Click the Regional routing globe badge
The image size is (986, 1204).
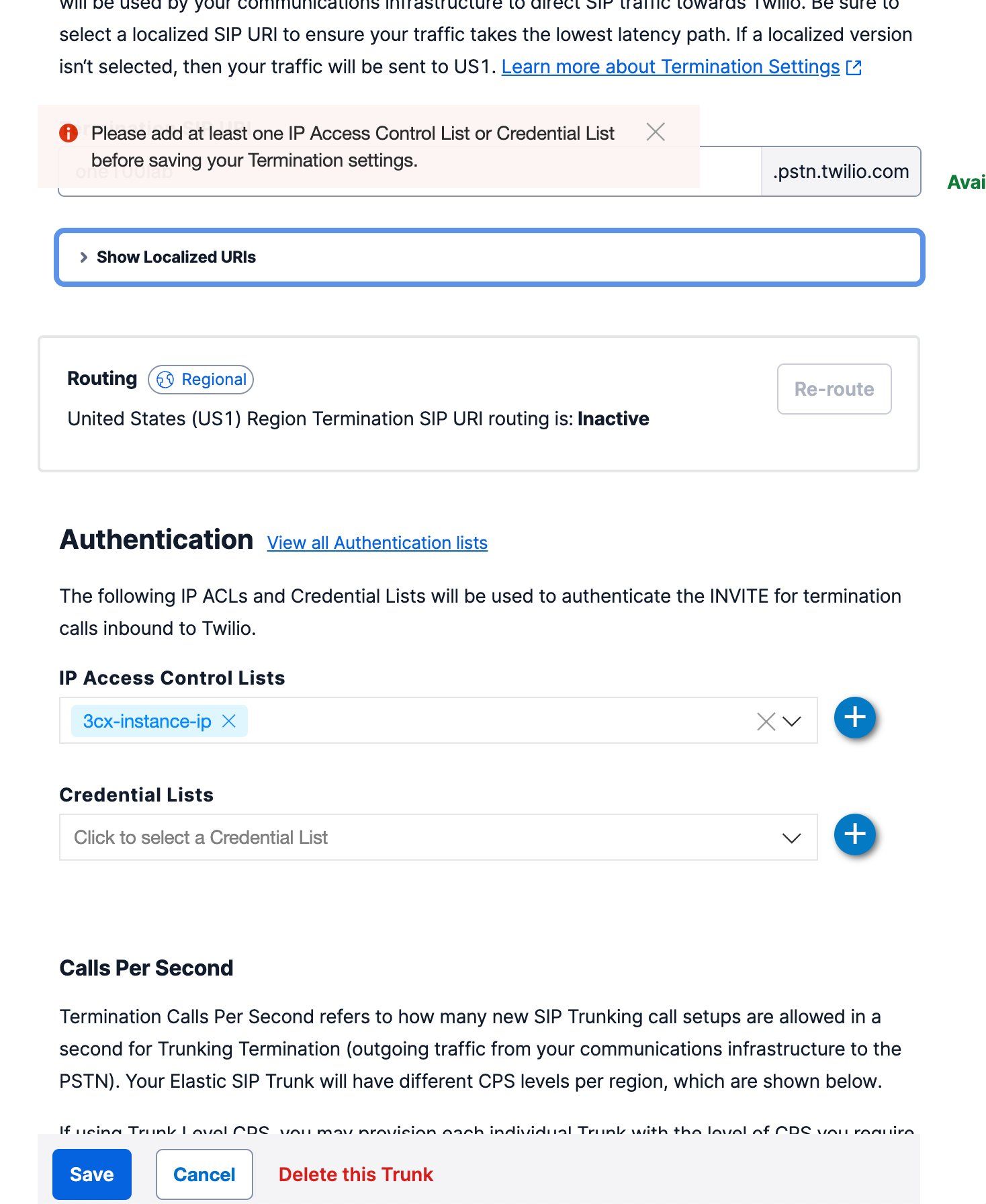tap(201, 380)
